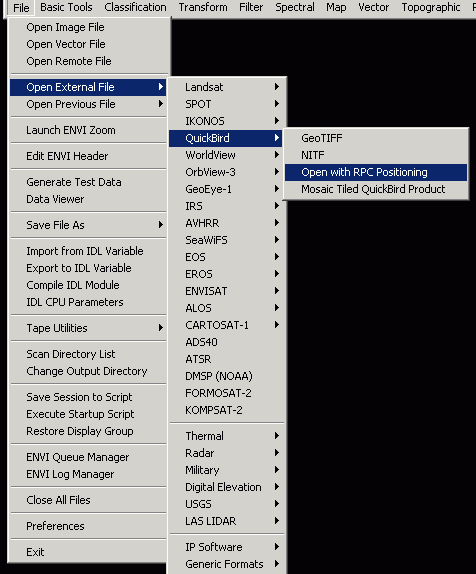Open IDL CPU Parameters
476x574 pixels.
pyautogui.click(x=88, y=302)
